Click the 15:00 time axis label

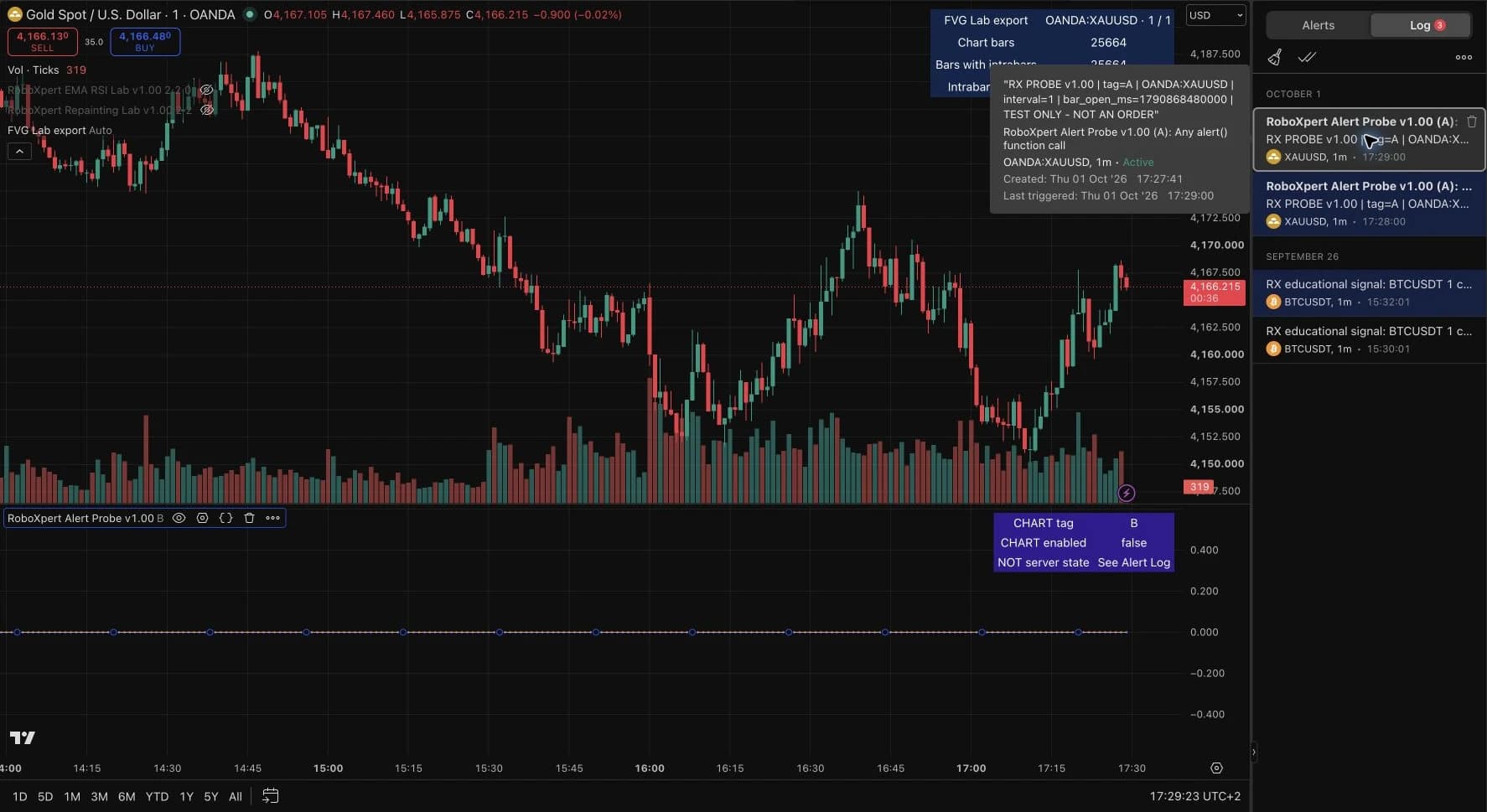(x=328, y=768)
